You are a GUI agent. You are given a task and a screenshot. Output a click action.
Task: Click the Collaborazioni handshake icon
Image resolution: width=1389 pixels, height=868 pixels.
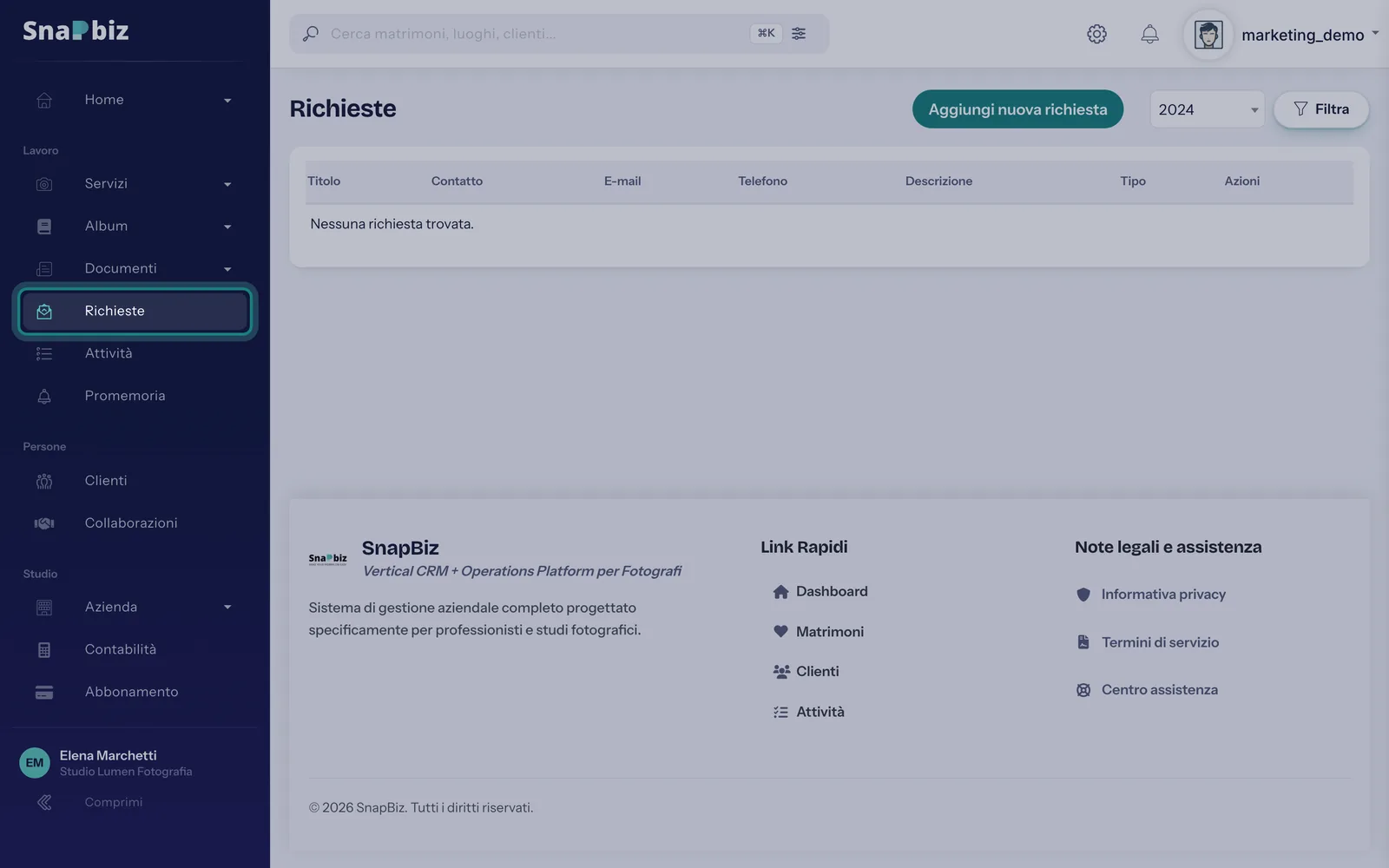[x=44, y=523]
